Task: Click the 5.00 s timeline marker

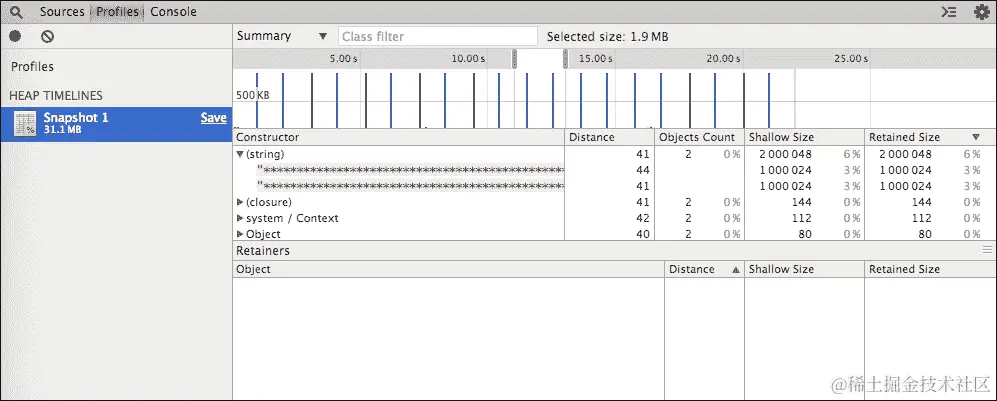Action: tap(343, 58)
